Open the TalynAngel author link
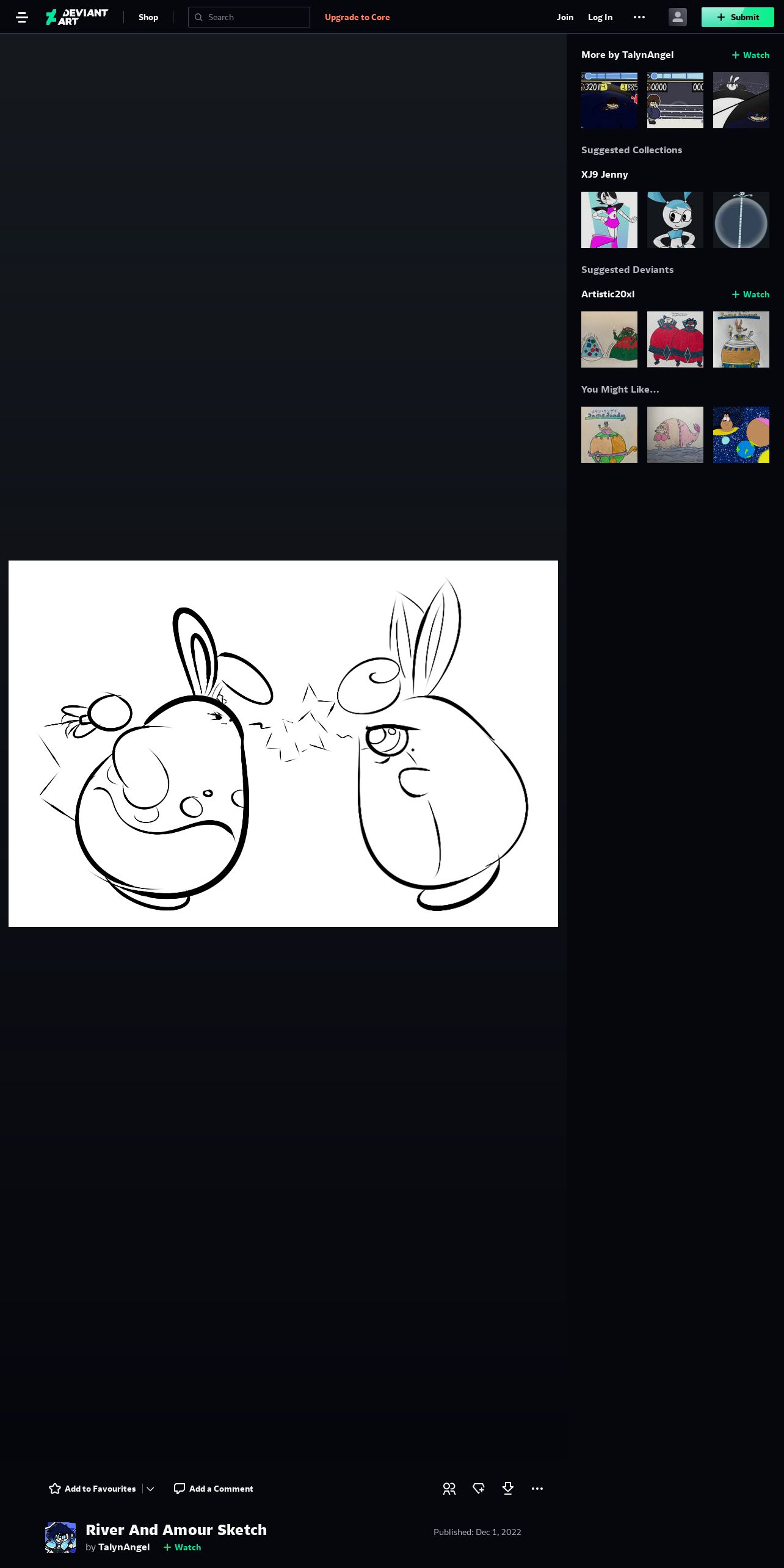 pos(124,1547)
